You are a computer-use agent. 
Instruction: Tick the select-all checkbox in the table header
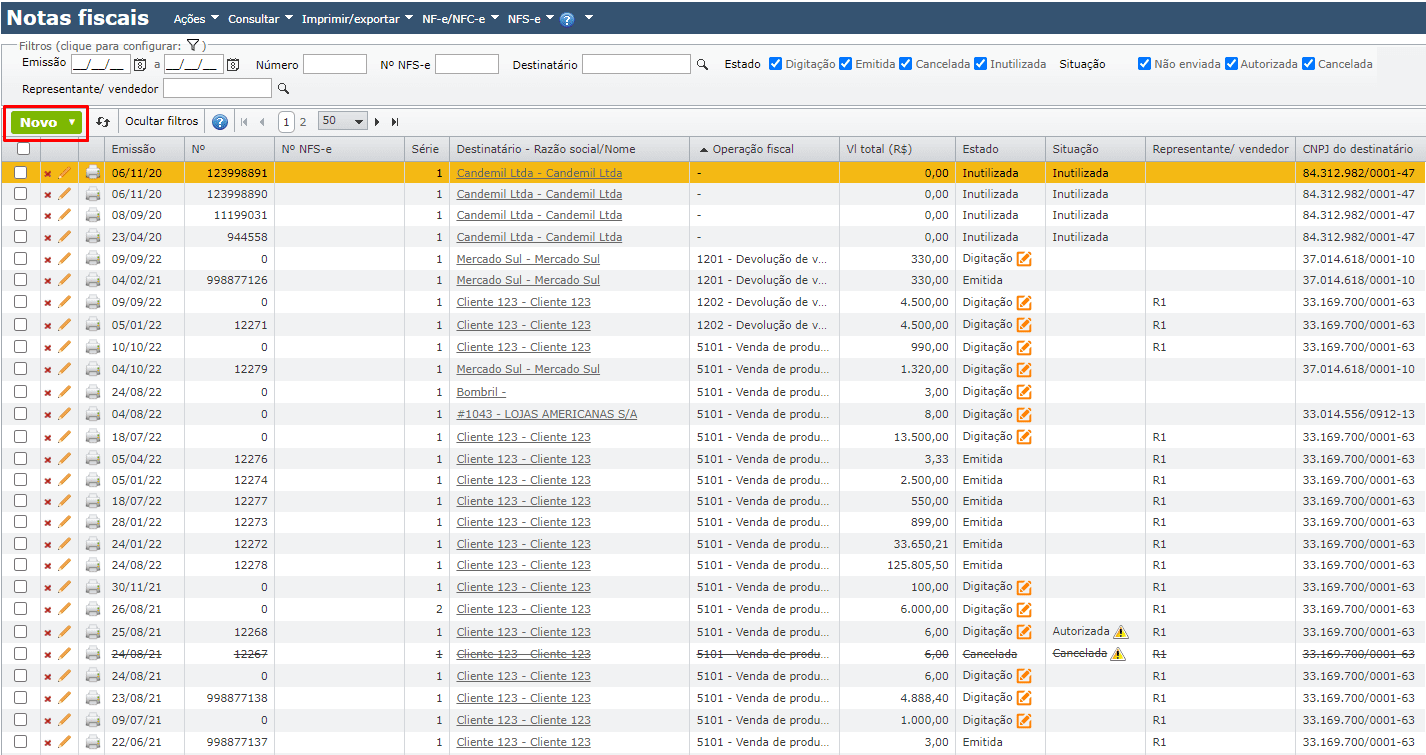[23, 149]
